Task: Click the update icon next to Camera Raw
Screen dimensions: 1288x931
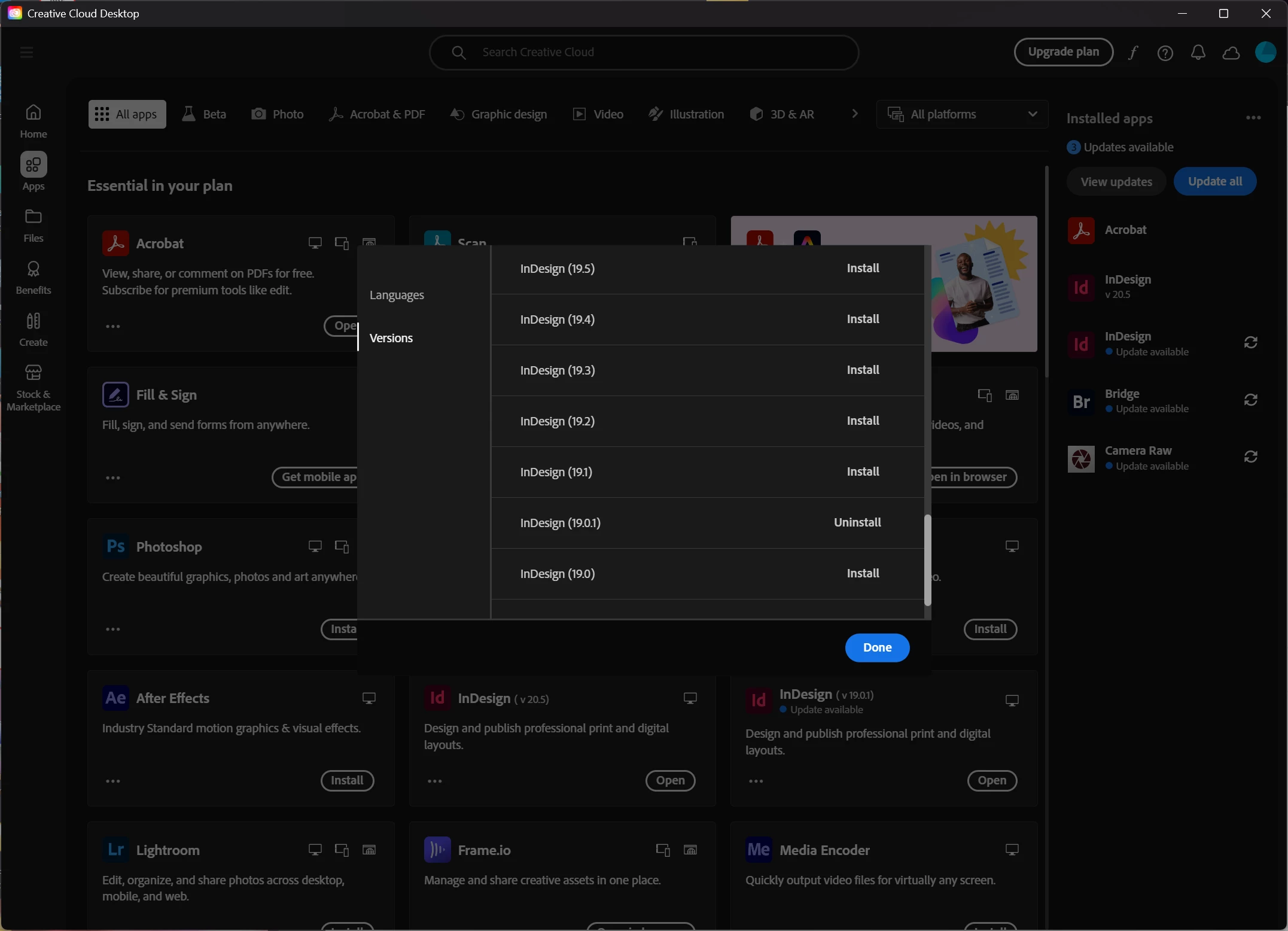Action: pos(1250,457)
